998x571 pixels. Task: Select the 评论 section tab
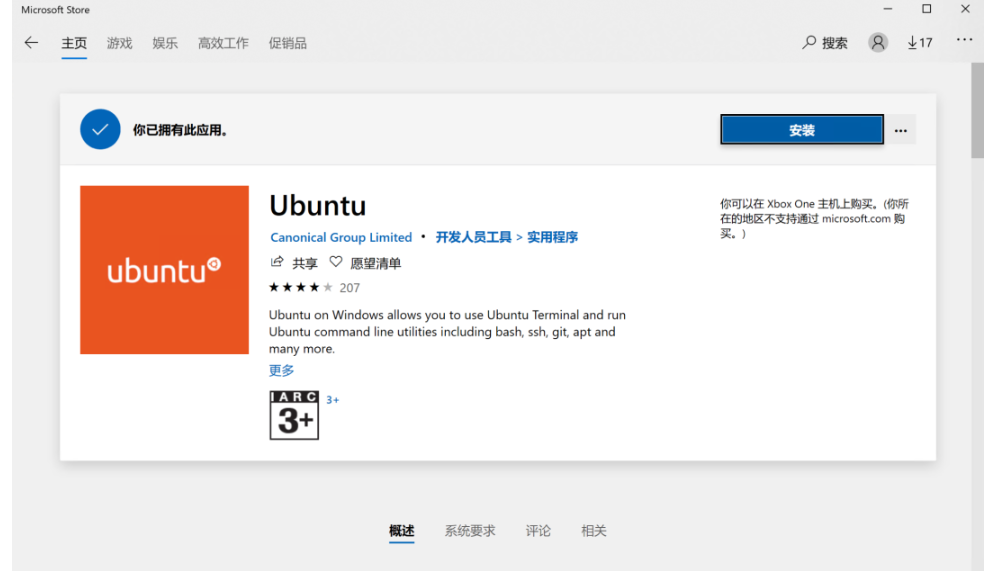coord(538,531)
